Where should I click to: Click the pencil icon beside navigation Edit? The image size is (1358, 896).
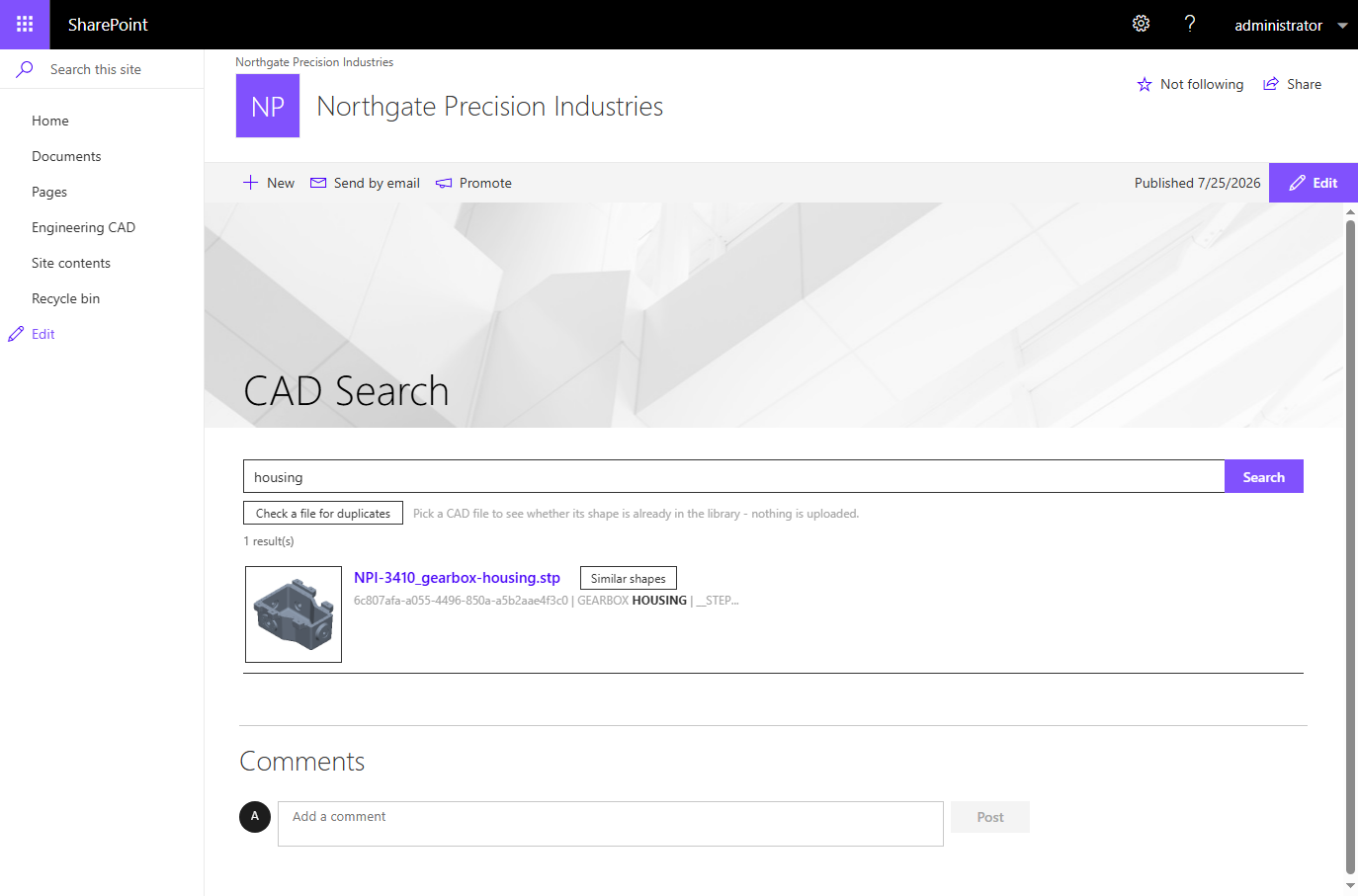[x=16, y=334]
